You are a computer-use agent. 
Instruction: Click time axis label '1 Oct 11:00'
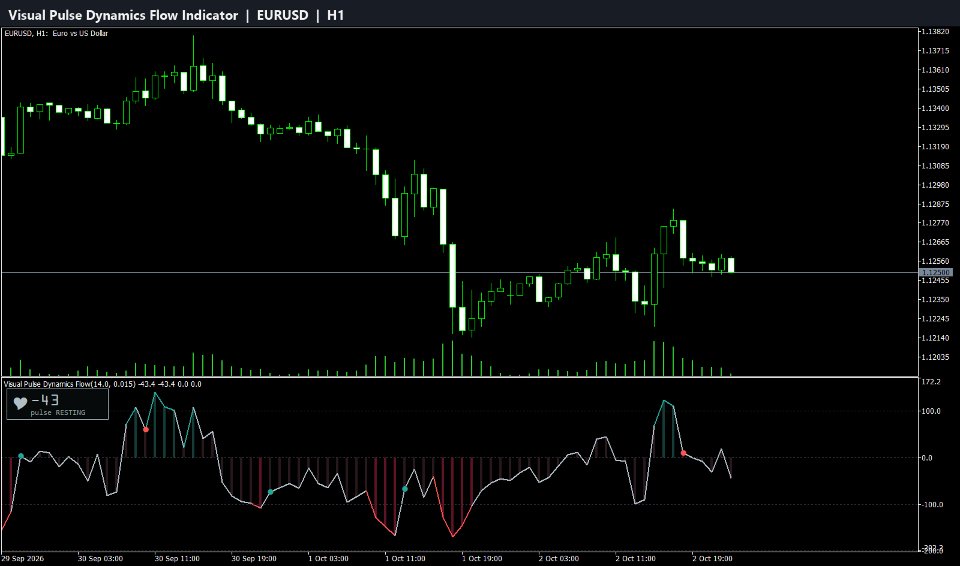point(405,559)
